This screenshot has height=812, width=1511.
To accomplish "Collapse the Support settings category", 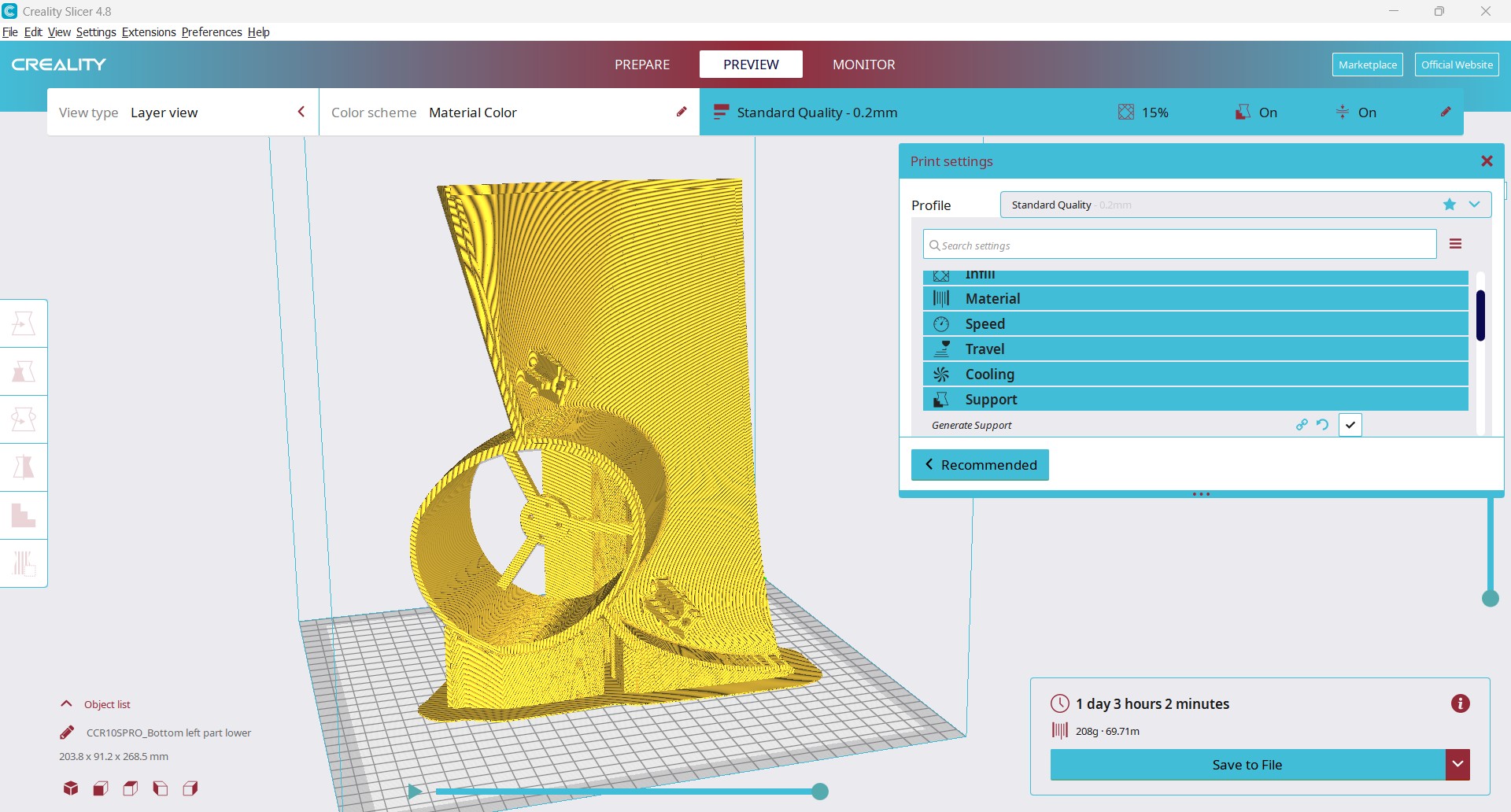I will 1195,399.
